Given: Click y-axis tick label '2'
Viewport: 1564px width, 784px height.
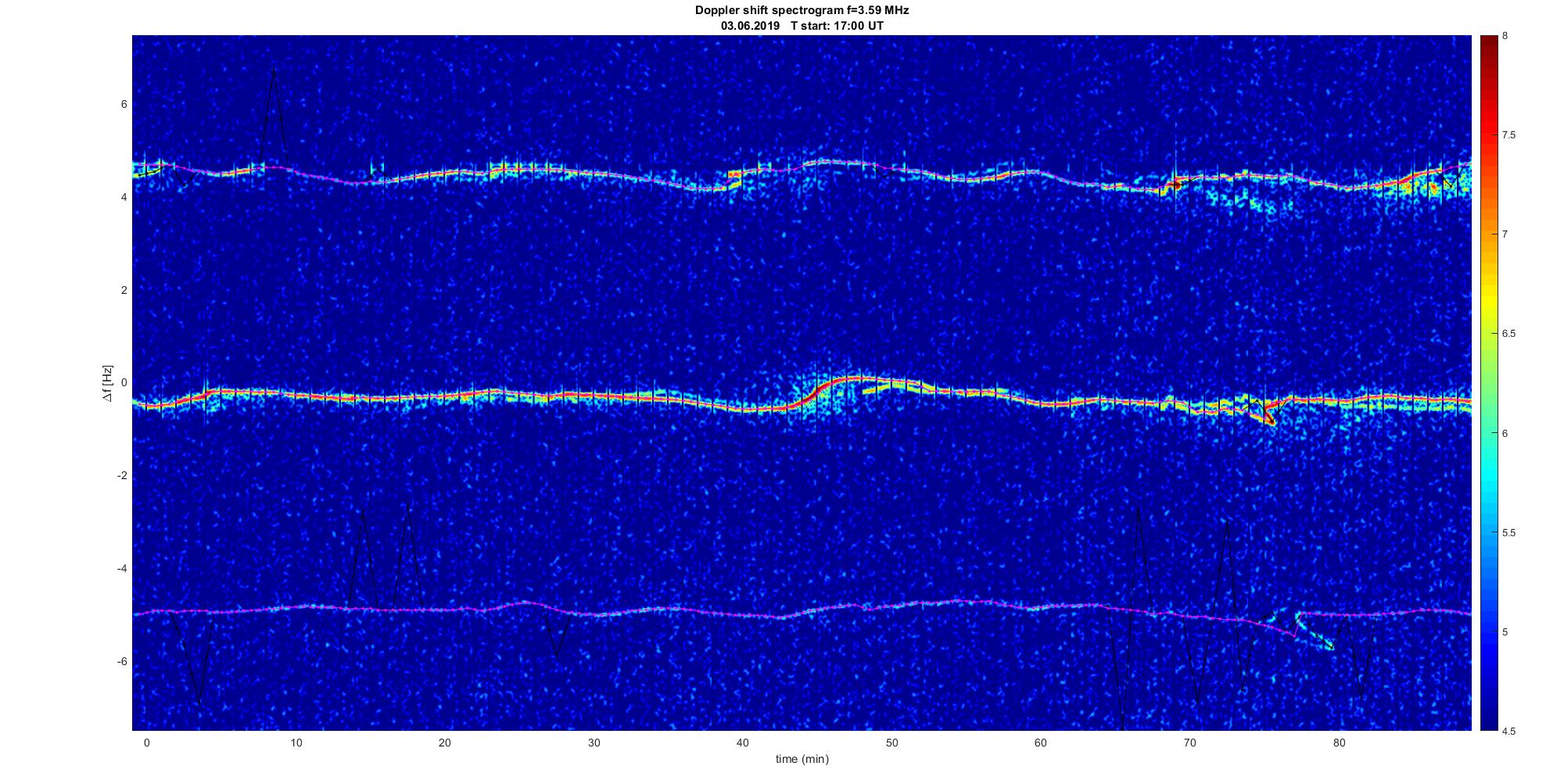Looking at the screenshot, I should [124, 290].
